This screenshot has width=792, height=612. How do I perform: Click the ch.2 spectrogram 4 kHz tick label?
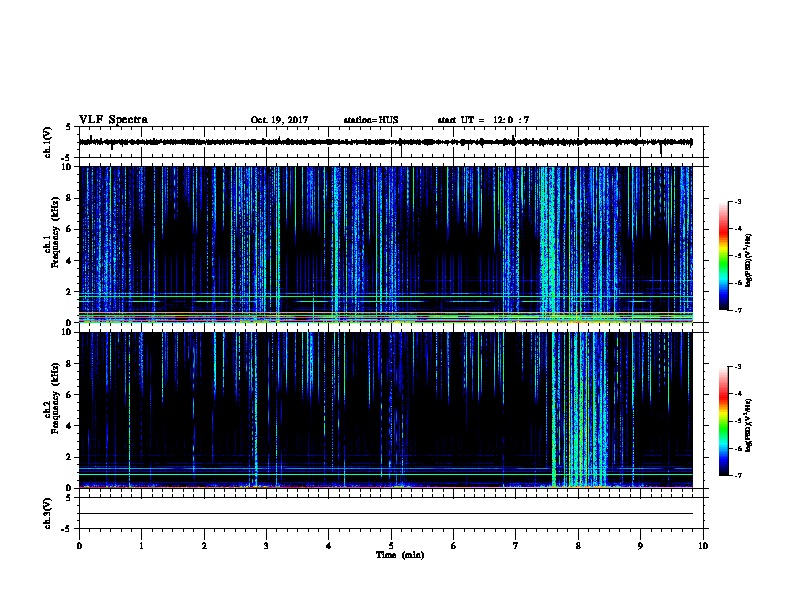(70, 426)
